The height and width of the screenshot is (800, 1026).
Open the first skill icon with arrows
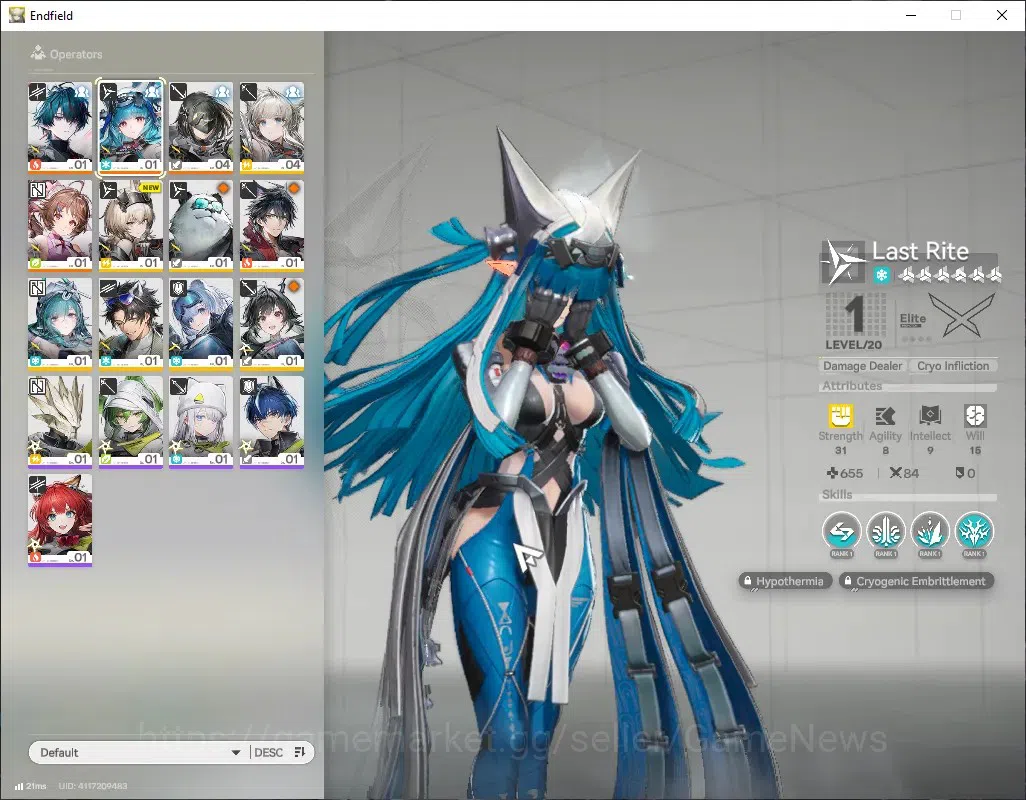click(x=841, y=531)
